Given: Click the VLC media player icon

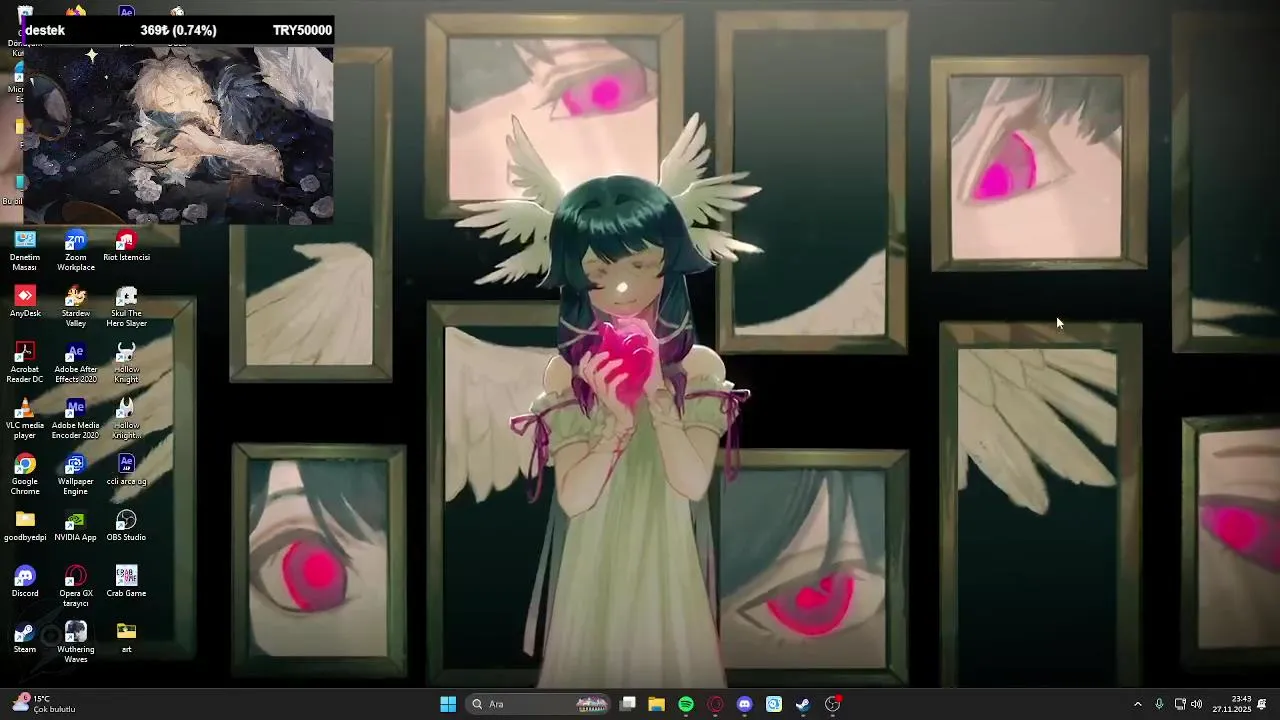Looking at the screenshot, I should click(x=25, y=419).
